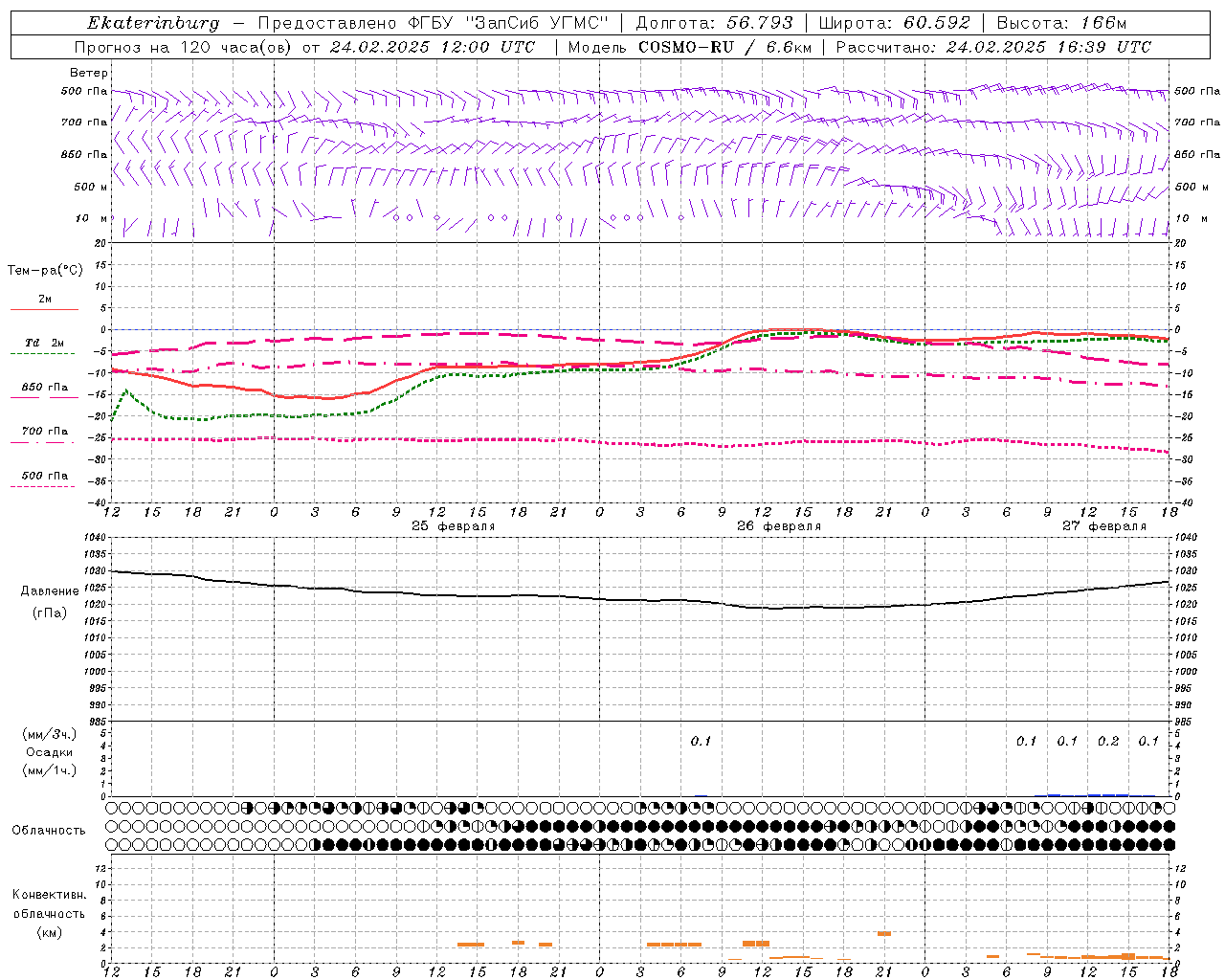This screenshot has width=1225, height=980.
Task: Click the Давление panel label
Action: coord(50,591)
